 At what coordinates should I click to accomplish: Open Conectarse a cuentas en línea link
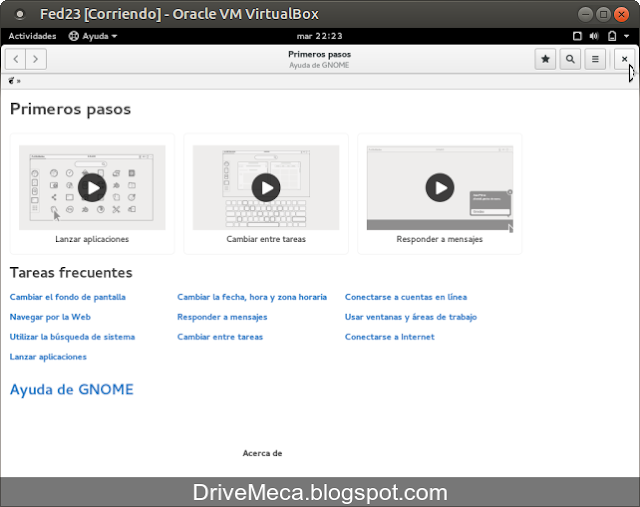pyautogui.click(x=406, y=297)
